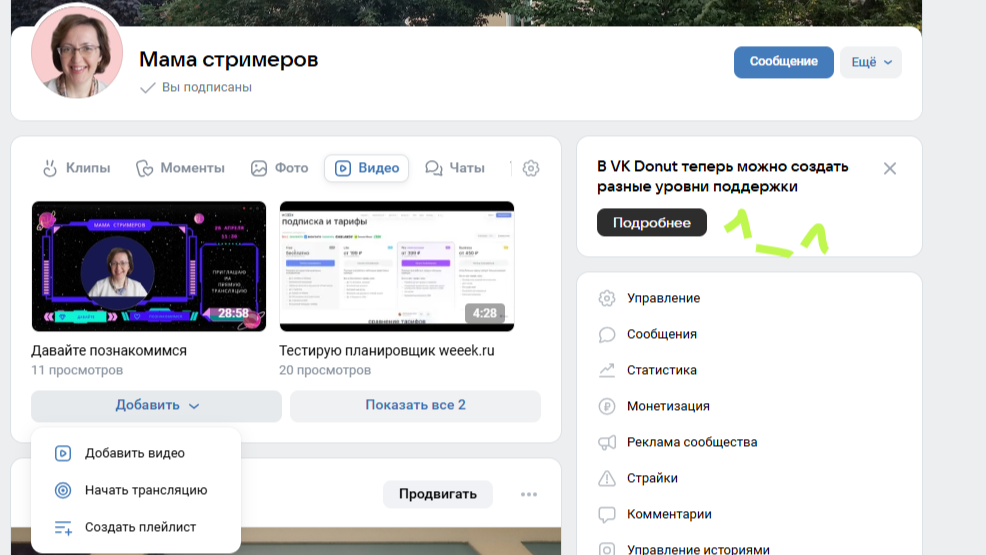Click the Реклама сообщества megaphone icon
Screen dimensions: 986x555
(607, 442)
